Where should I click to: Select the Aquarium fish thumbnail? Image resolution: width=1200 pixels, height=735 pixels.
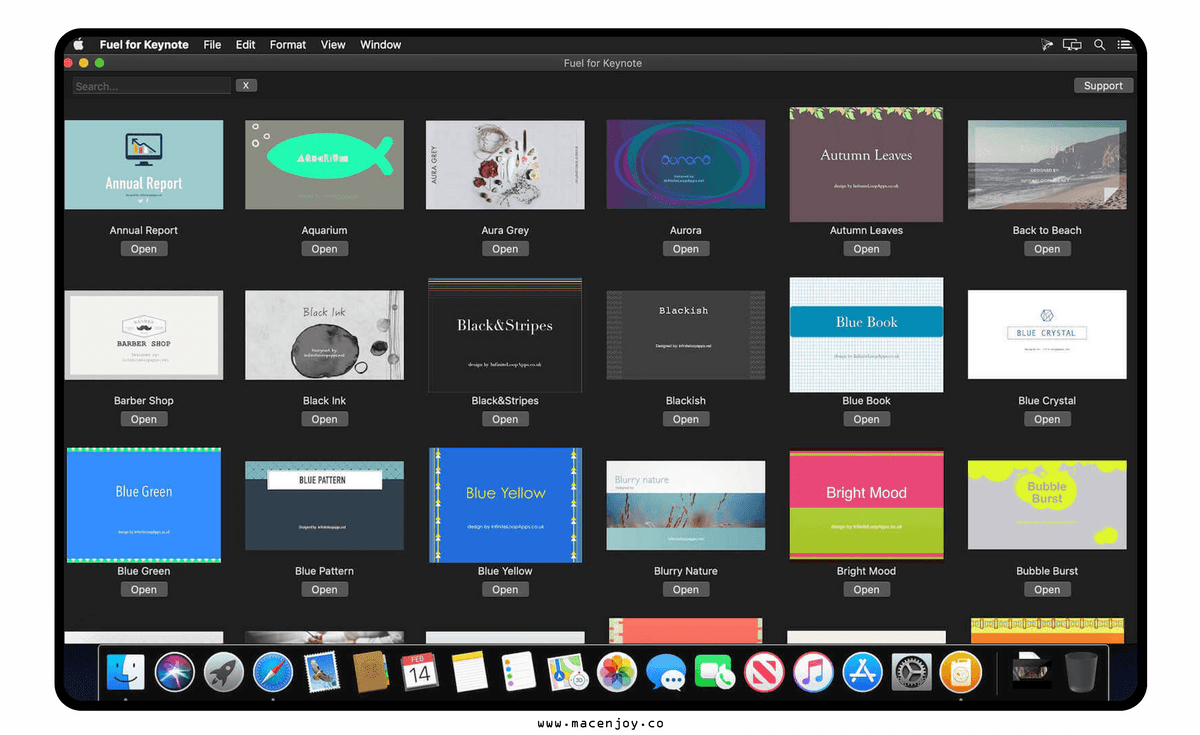click(325, 165)
